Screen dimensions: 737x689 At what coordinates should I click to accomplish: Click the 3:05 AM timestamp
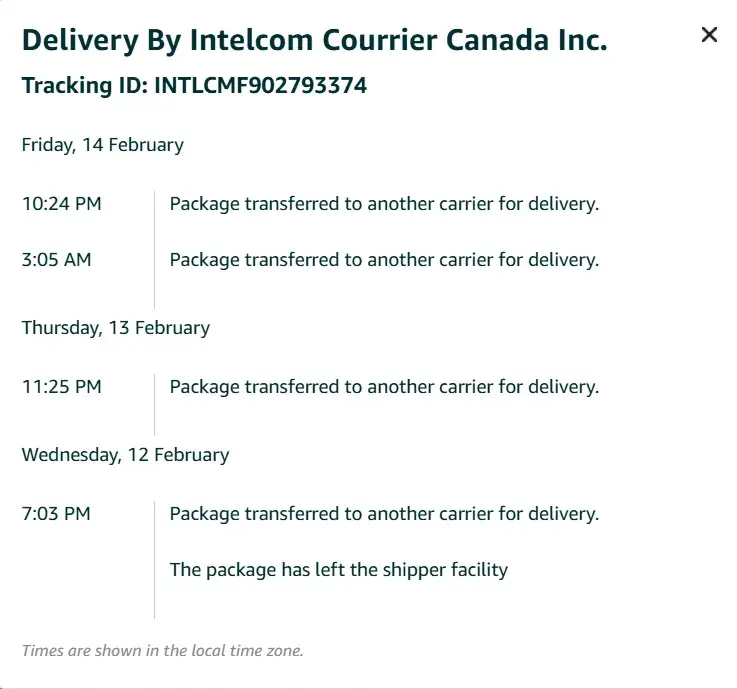57,260
